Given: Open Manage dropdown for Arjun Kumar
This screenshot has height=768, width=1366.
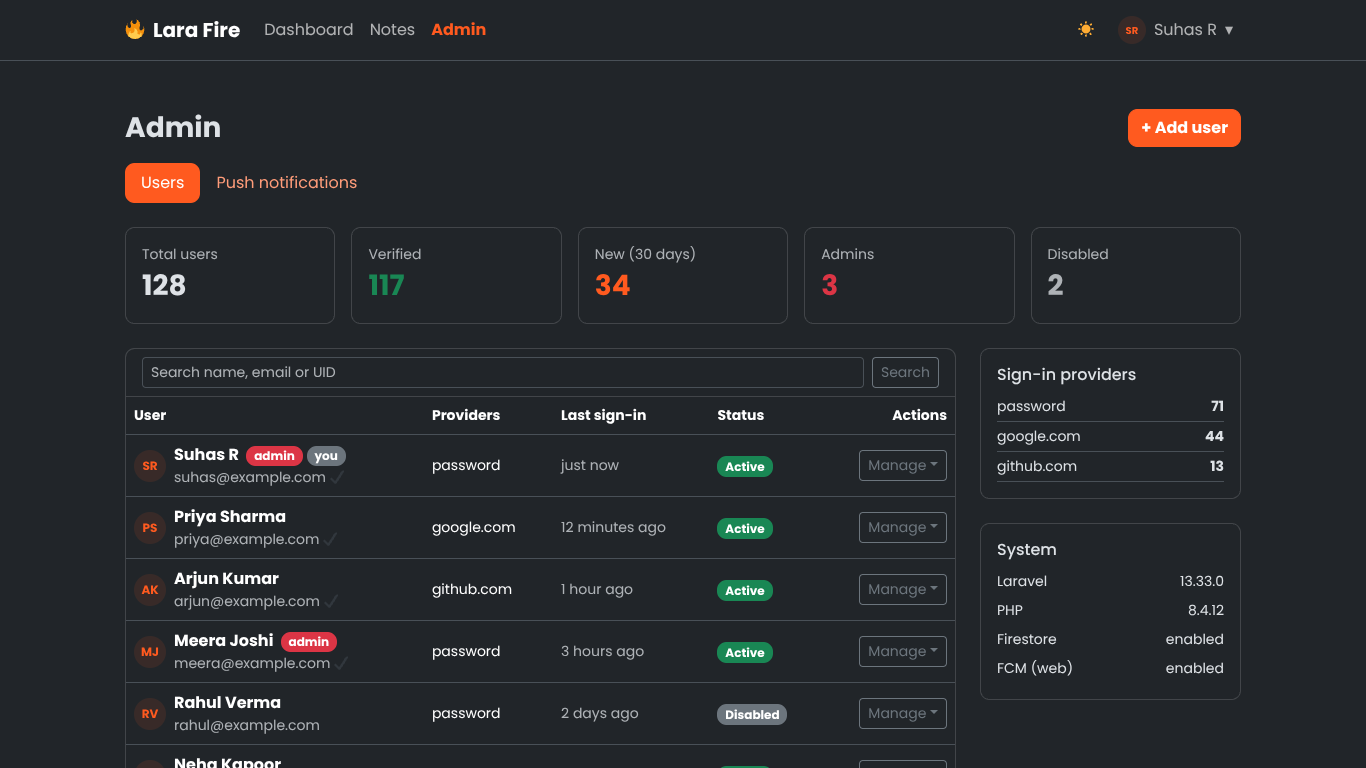Looking at the screenshot, I should [x=902, y=590].
